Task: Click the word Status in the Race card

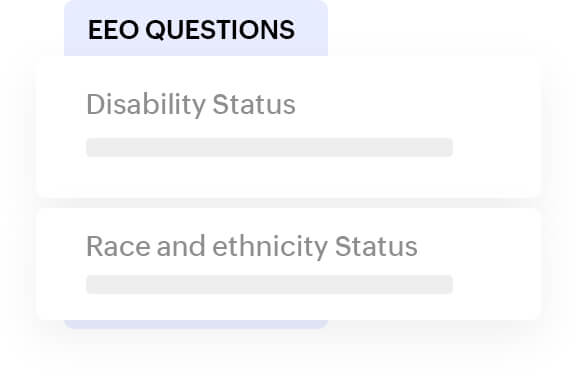Action: (376, 246)
